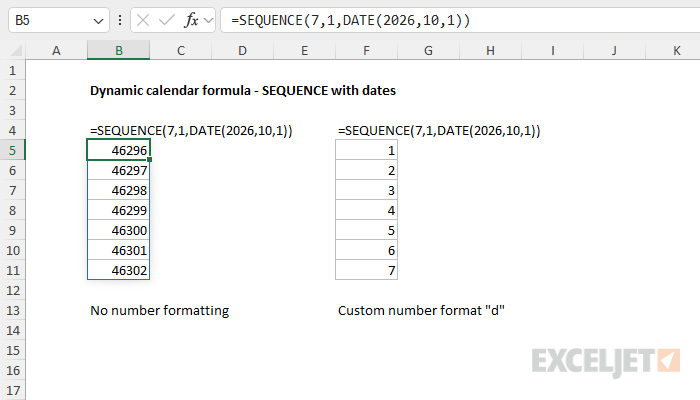The height and width of the screenshot is (400, 700).
Task: Select column B header
Action: [119, 50]
